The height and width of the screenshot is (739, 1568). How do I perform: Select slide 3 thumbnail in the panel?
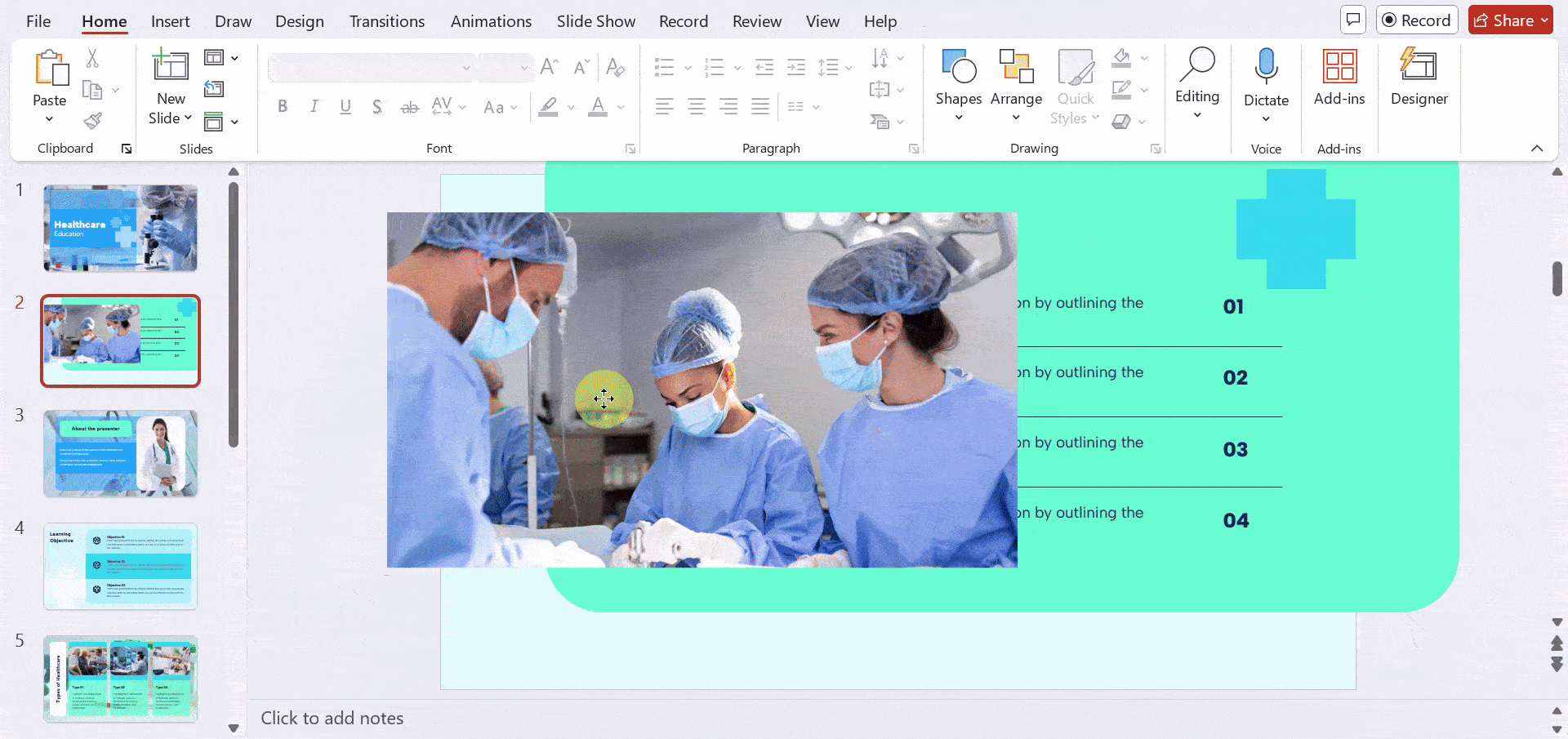120,453
